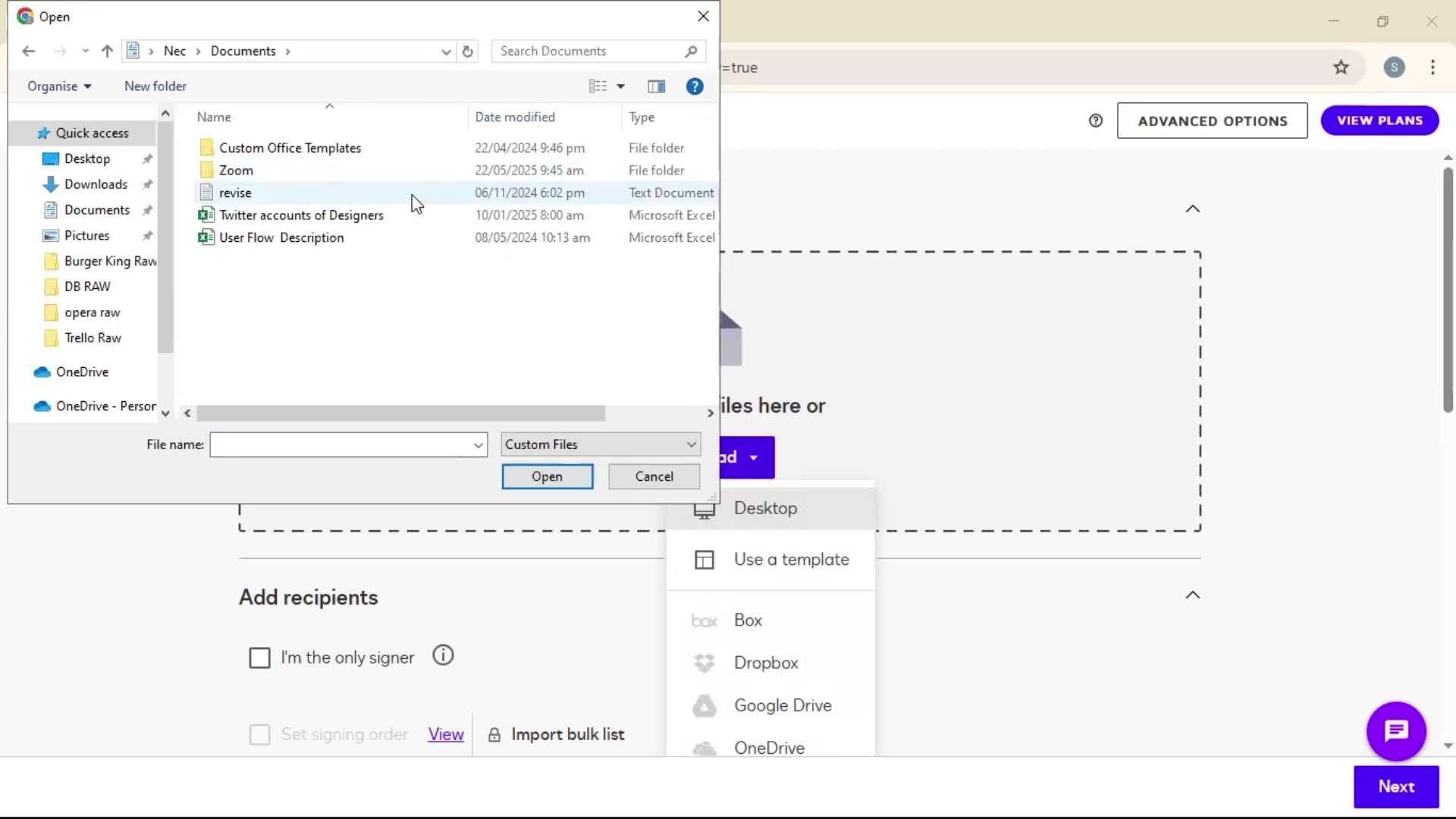
Task: Open the opera raw folder
Action: click(92, 312)
